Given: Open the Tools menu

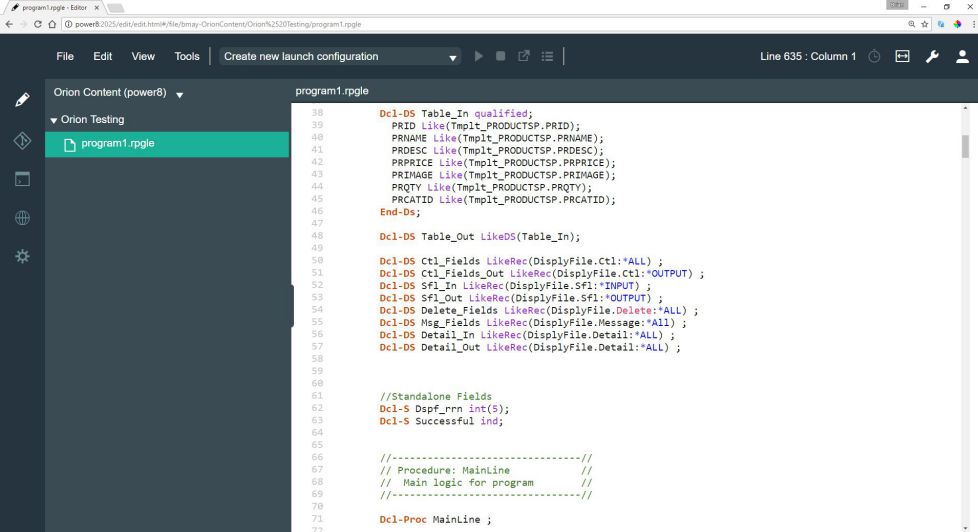Looking at the screenshot, I should [186, 56].
